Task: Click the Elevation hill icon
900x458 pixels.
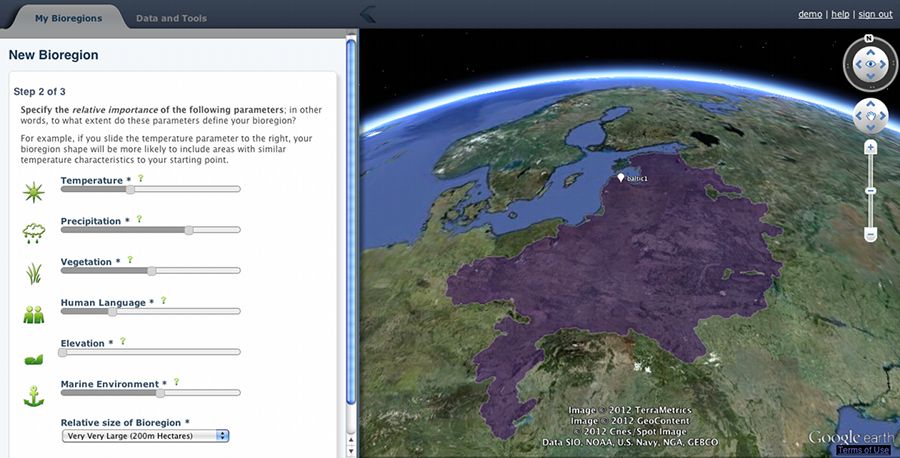Action: pos(34,359)
